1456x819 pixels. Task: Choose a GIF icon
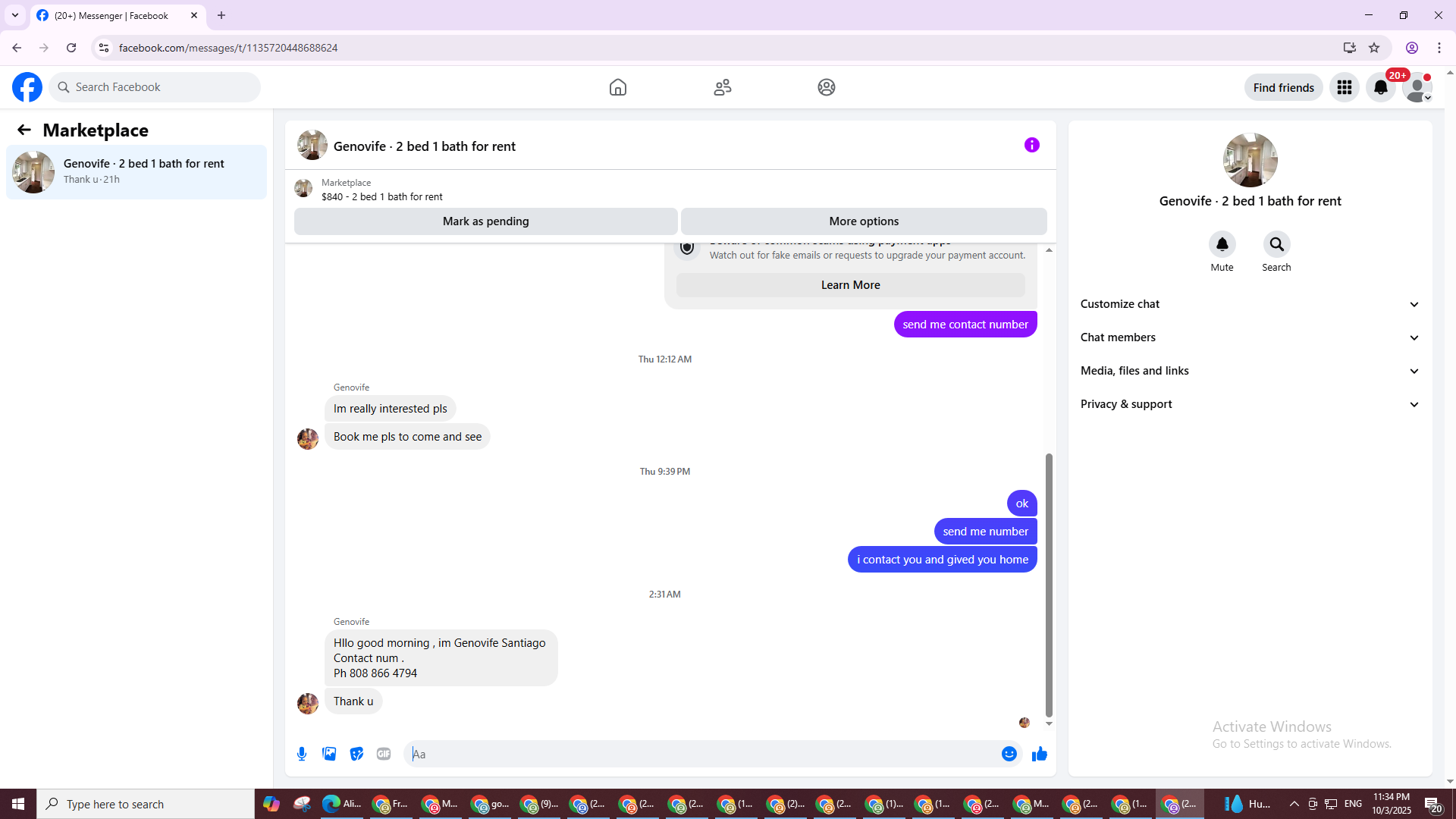tap(384, 754)
